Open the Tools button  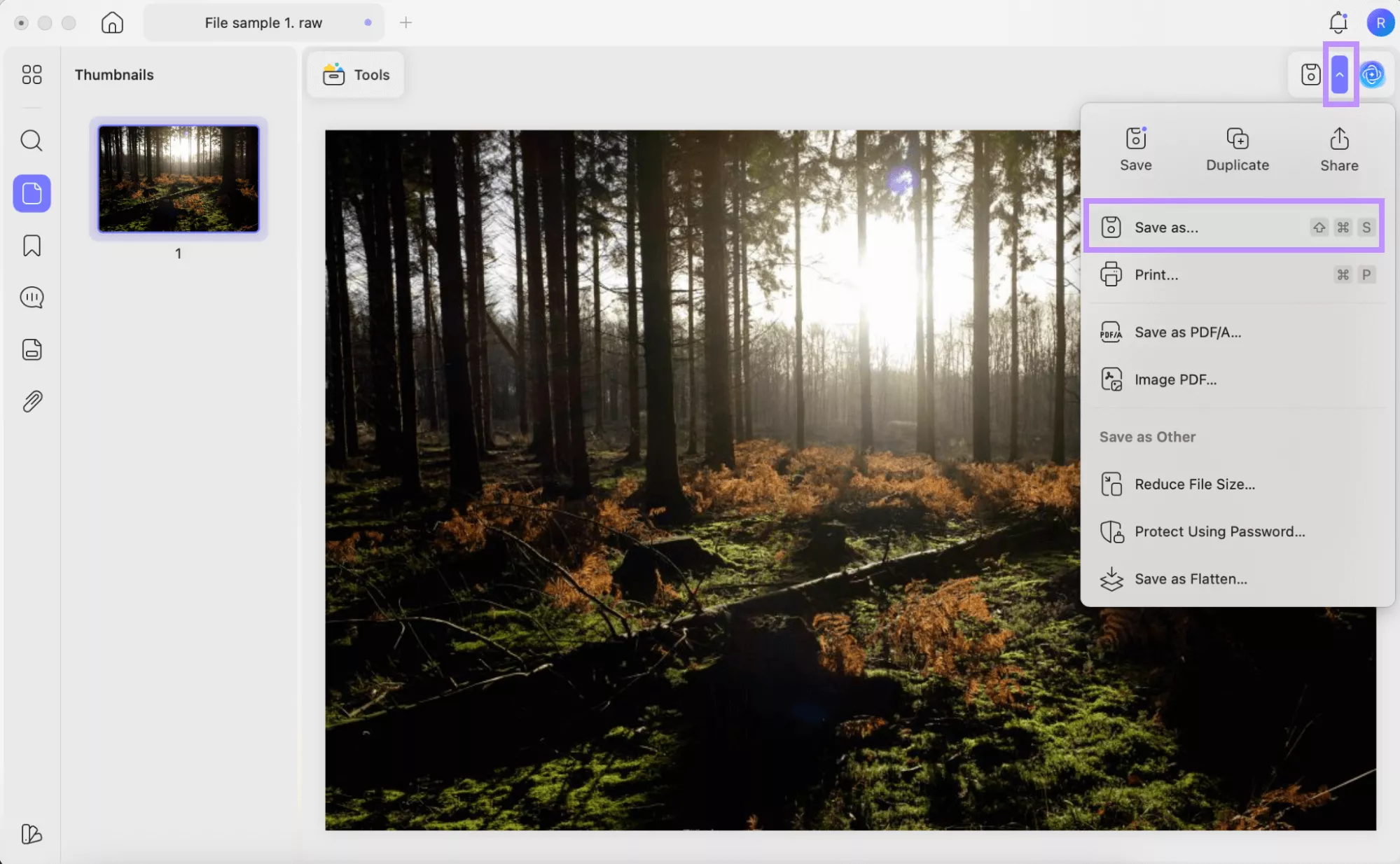pyautogui.click(x=356, y=74)
